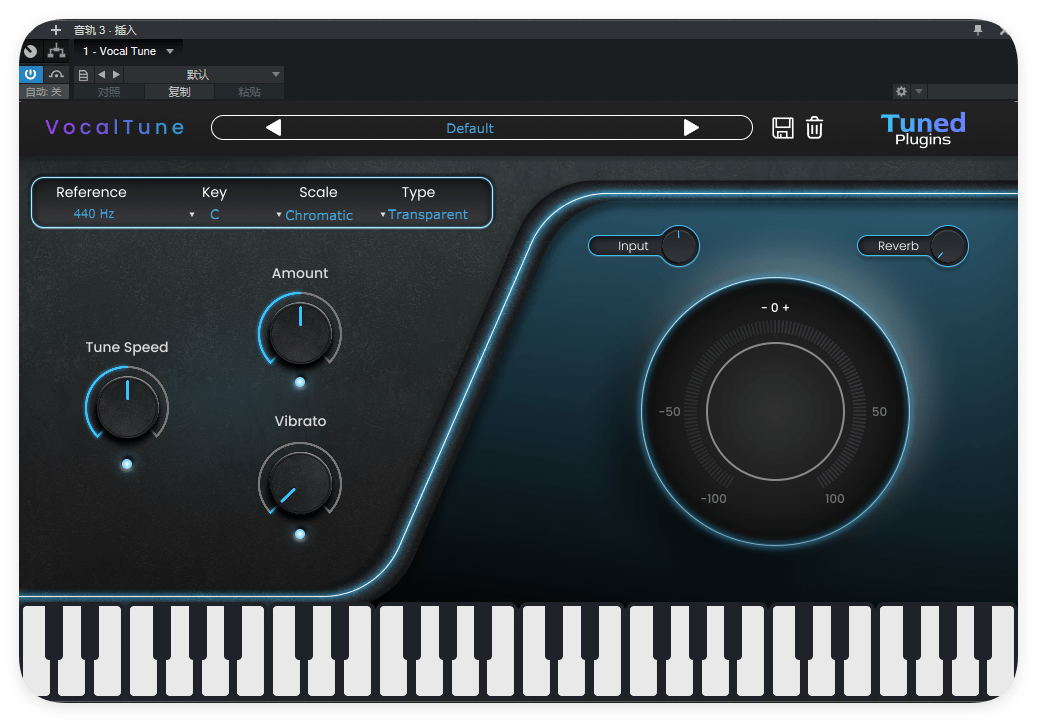Click the VocalTune title text
Image resolution: width=1037 pixels, height=722 pixels.
tap(115, 127)
